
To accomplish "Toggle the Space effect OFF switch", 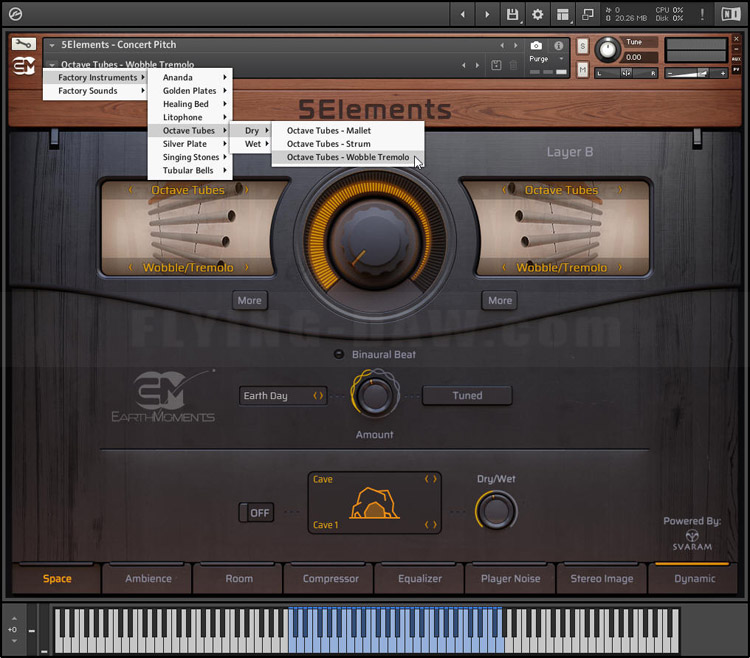I will 256,513.
